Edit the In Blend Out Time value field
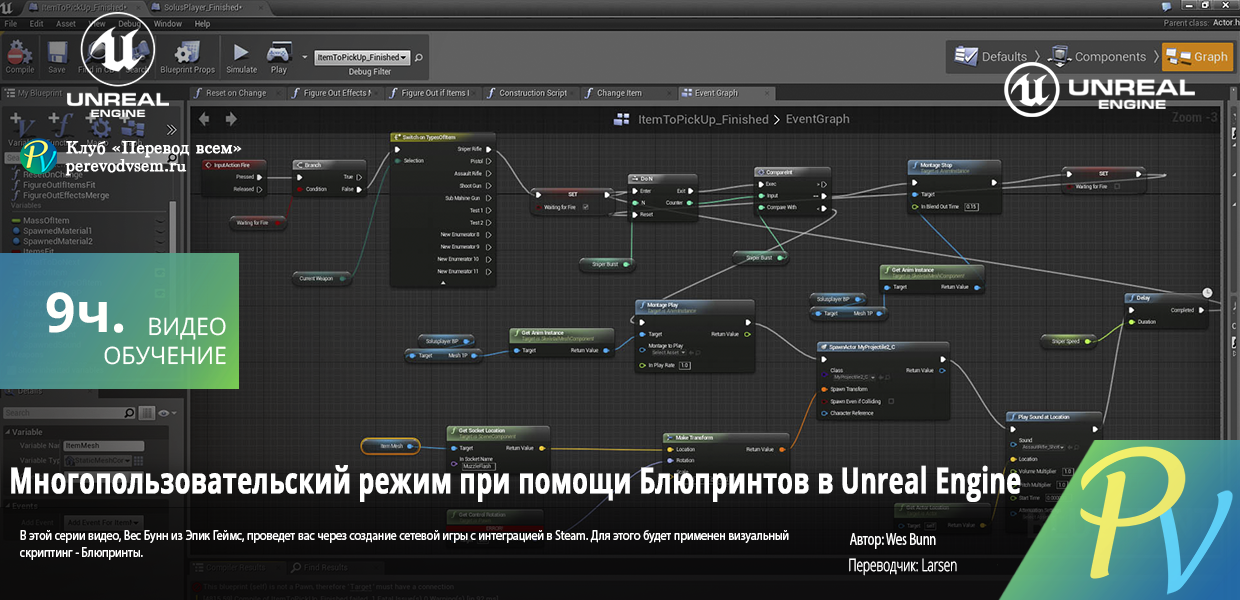This screenshot has width=1240, height=600. click(972, 207)
